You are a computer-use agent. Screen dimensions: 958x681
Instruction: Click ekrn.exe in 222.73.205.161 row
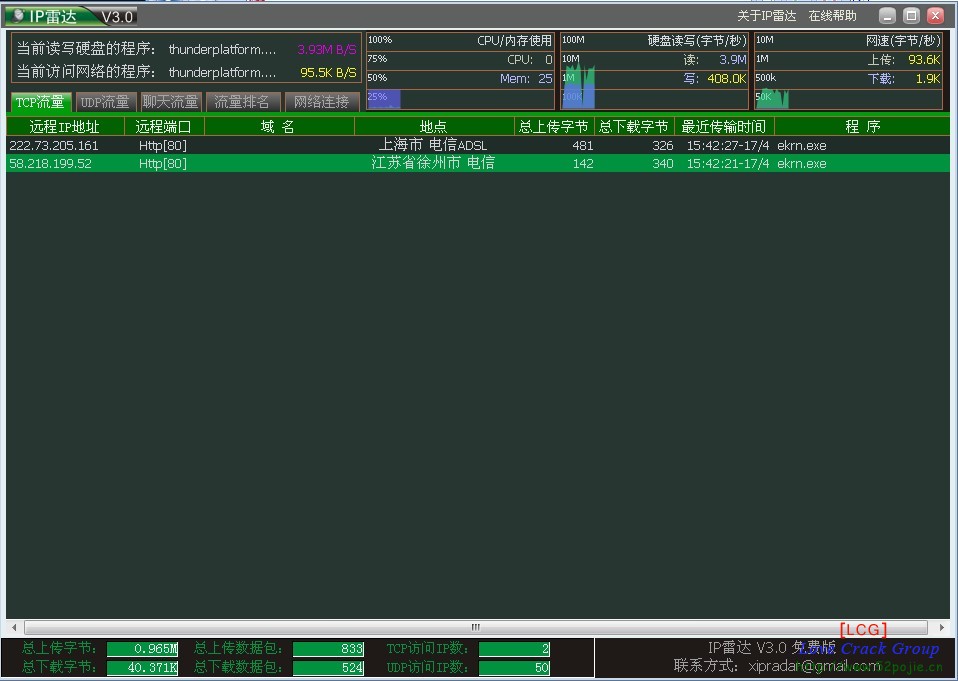[x=802, y=145]
